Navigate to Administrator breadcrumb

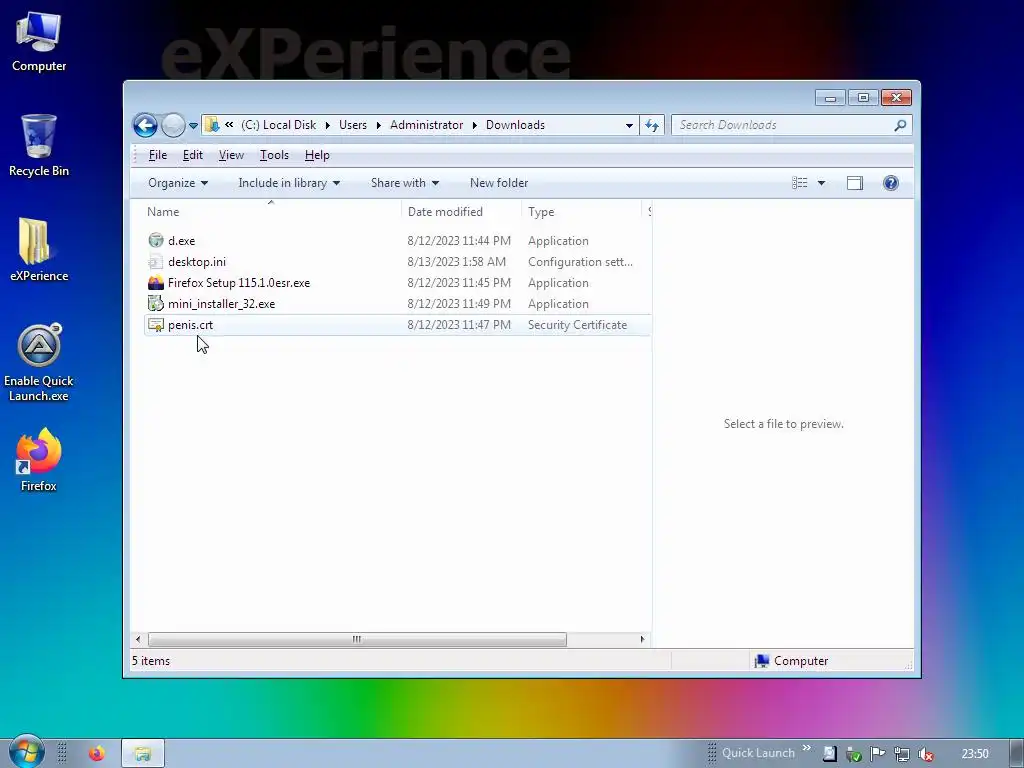(426, 125)
